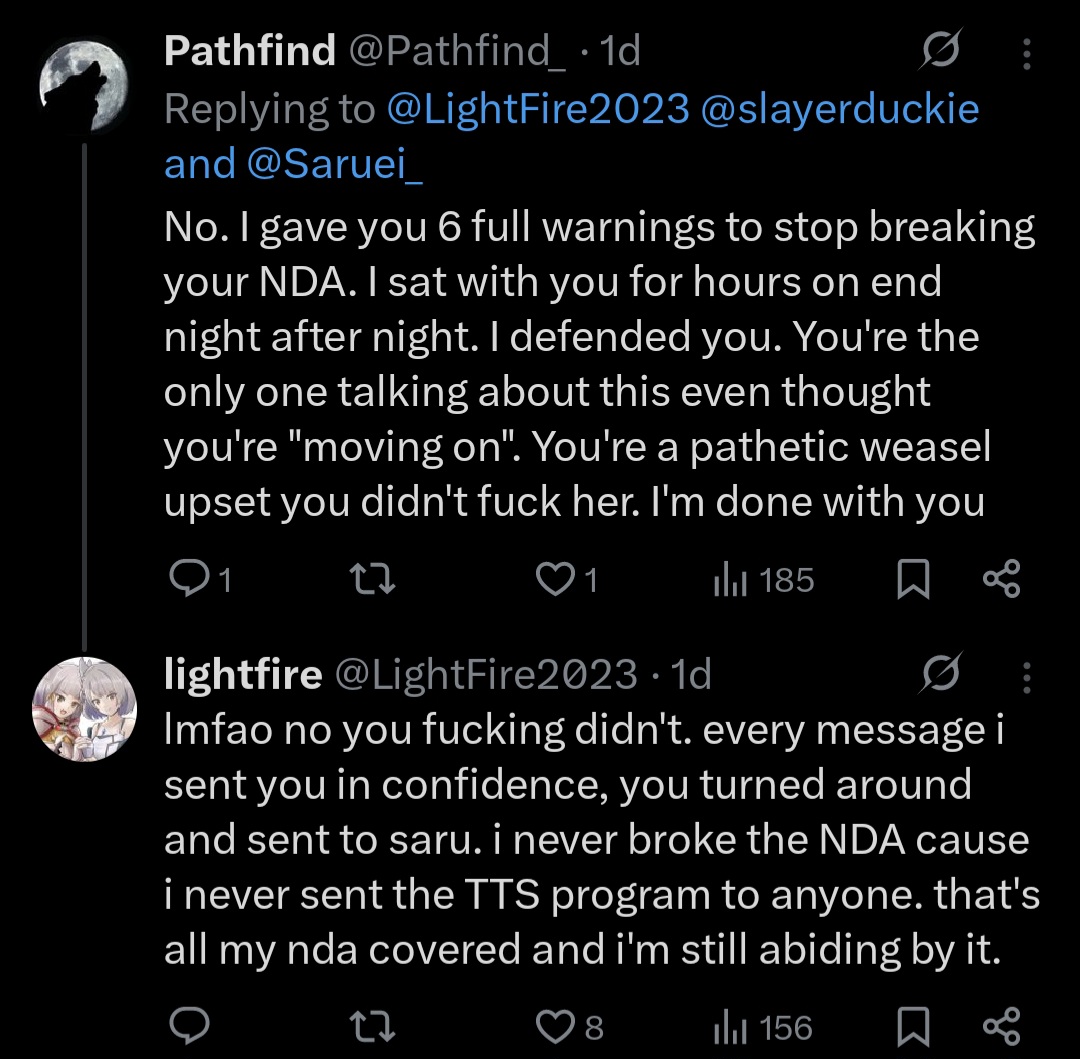Open lightfire's anime avatar profile

pyautogui.click(x=85, y=709)
